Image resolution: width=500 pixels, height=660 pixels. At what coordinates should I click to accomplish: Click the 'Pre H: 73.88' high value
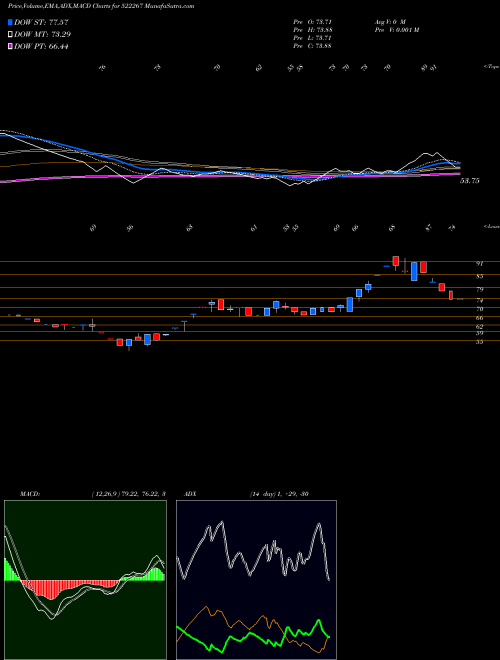[313, 30]
